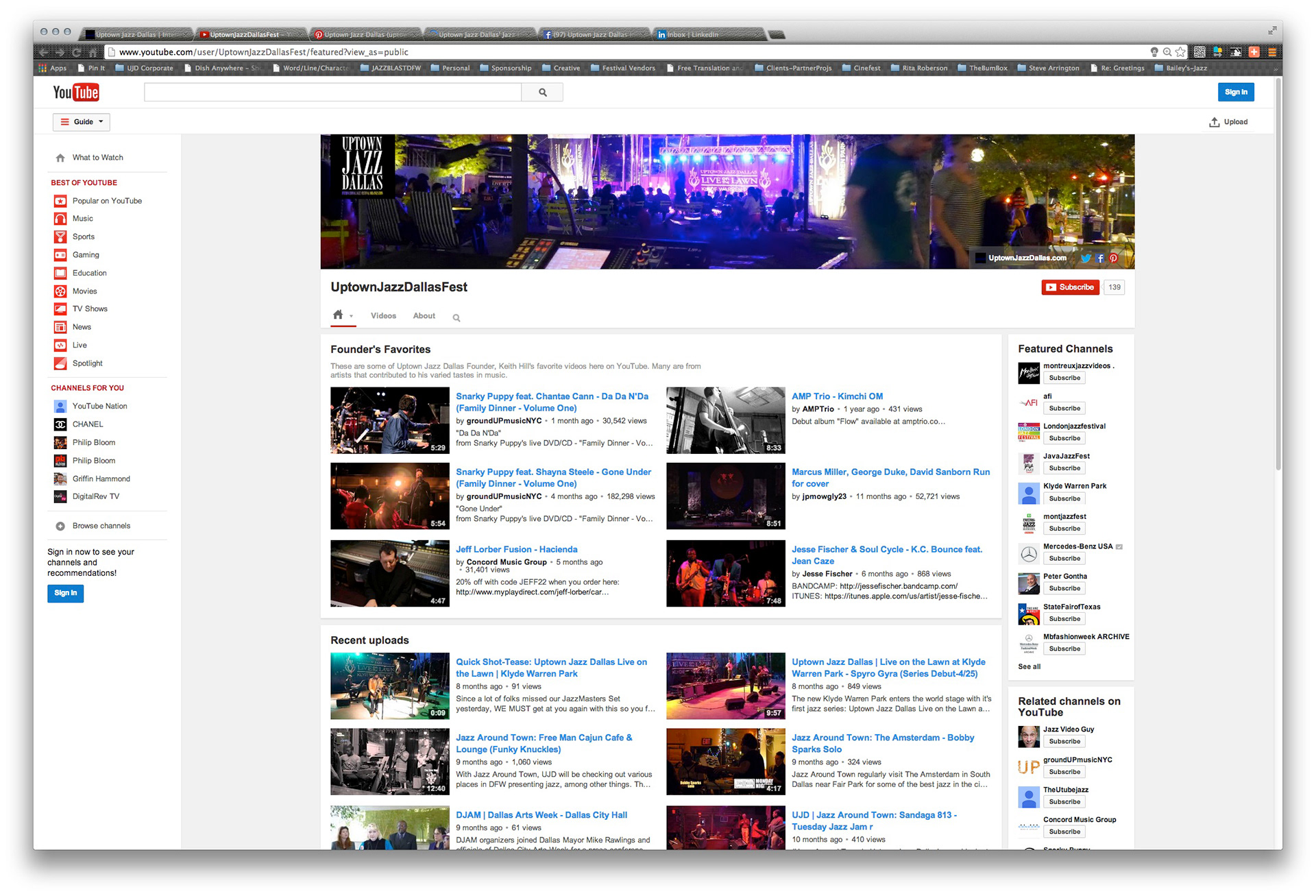
Task: Open the JAZZBLASTDFW bookmarks folder
Action: (x=391, y=68)
